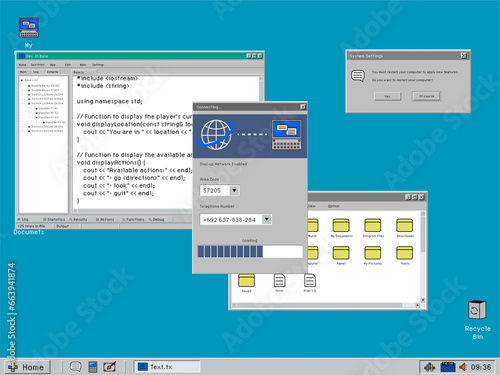
Task: Open the My Documents folder icon
Action: tap(341, 226)
